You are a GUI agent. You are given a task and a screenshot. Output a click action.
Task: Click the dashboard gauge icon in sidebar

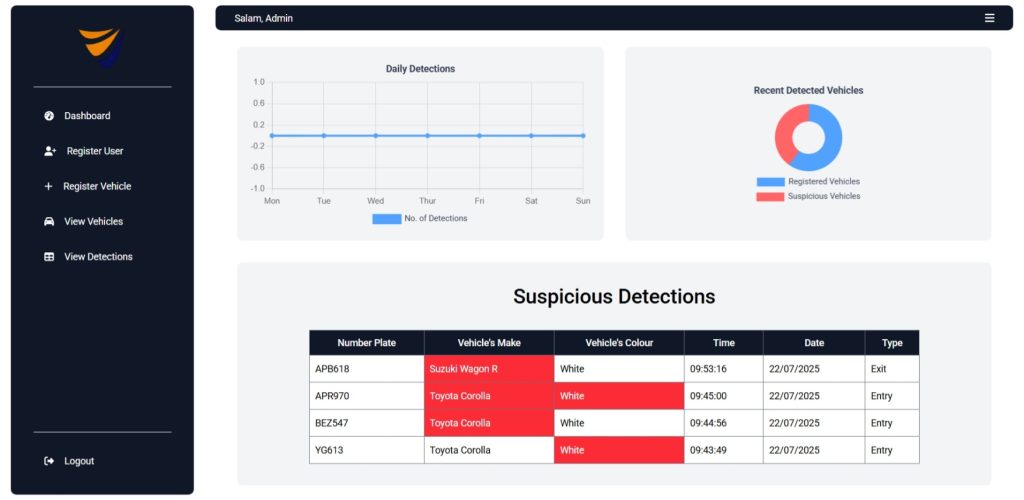[49, 116]
